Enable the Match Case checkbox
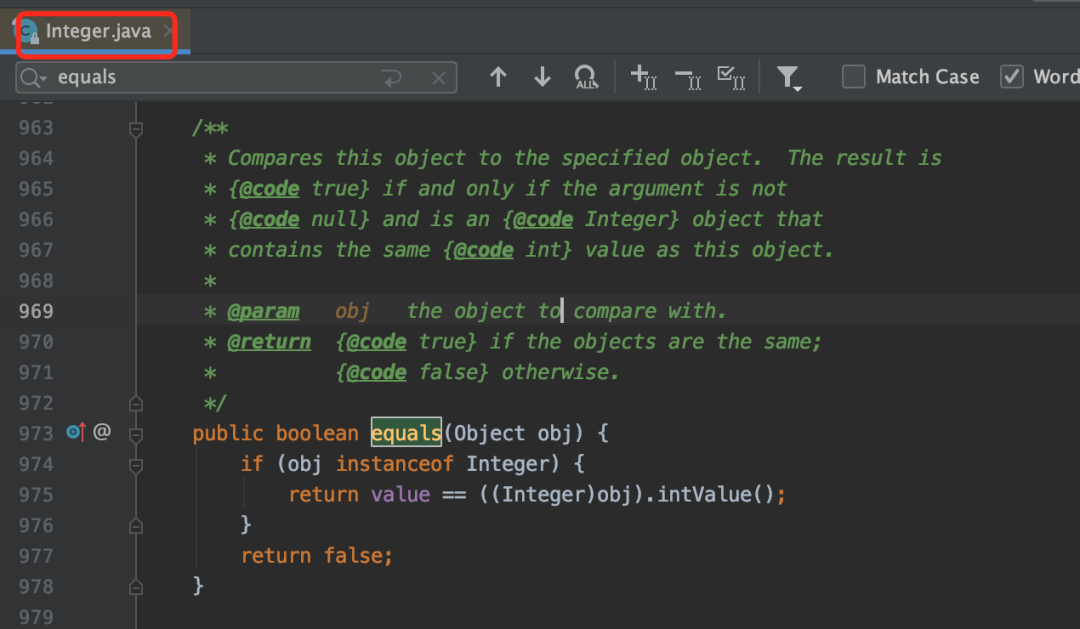Screen dimensions: 1080x629 (853, 76)
